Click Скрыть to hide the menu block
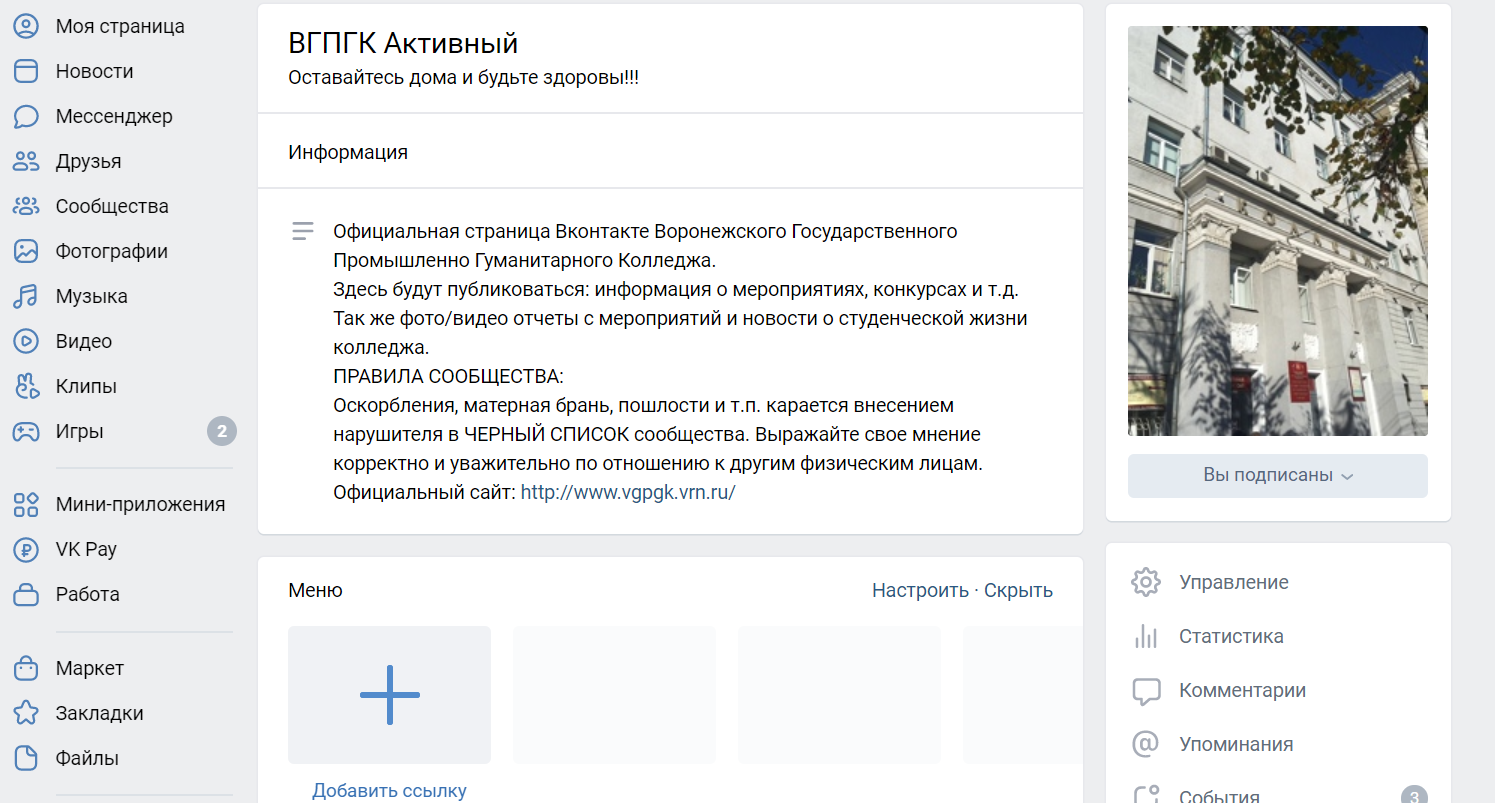This screenshot has height=803, width=1495. coord(1018,590)
